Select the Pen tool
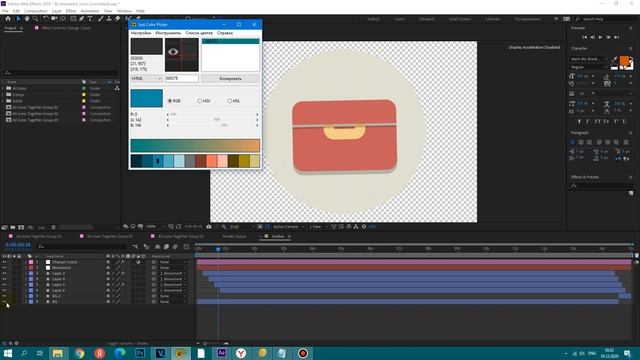640x360 pixels. coord(82,19)
